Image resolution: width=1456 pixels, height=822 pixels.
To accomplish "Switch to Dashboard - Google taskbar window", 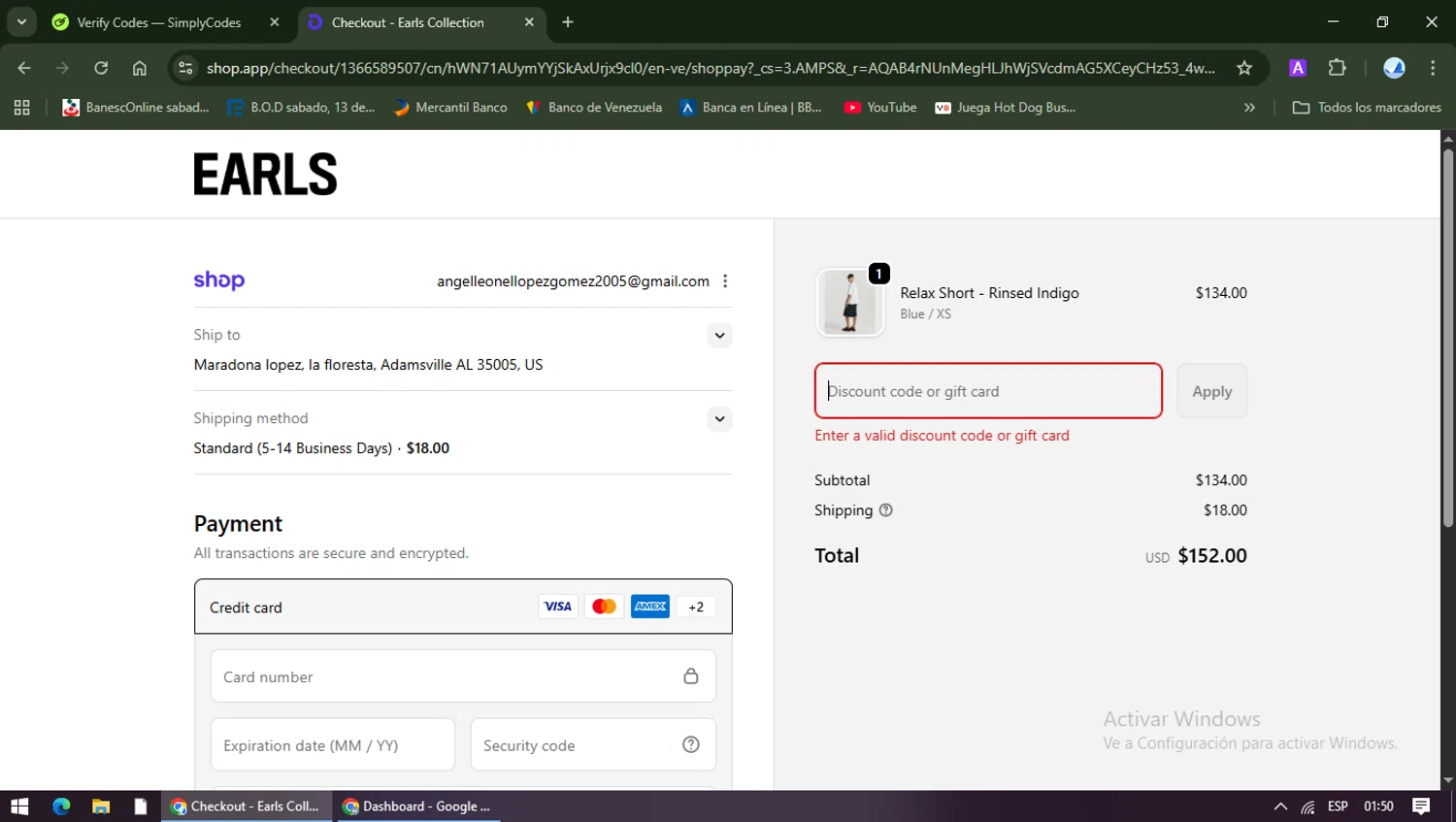I will [417, 806].
